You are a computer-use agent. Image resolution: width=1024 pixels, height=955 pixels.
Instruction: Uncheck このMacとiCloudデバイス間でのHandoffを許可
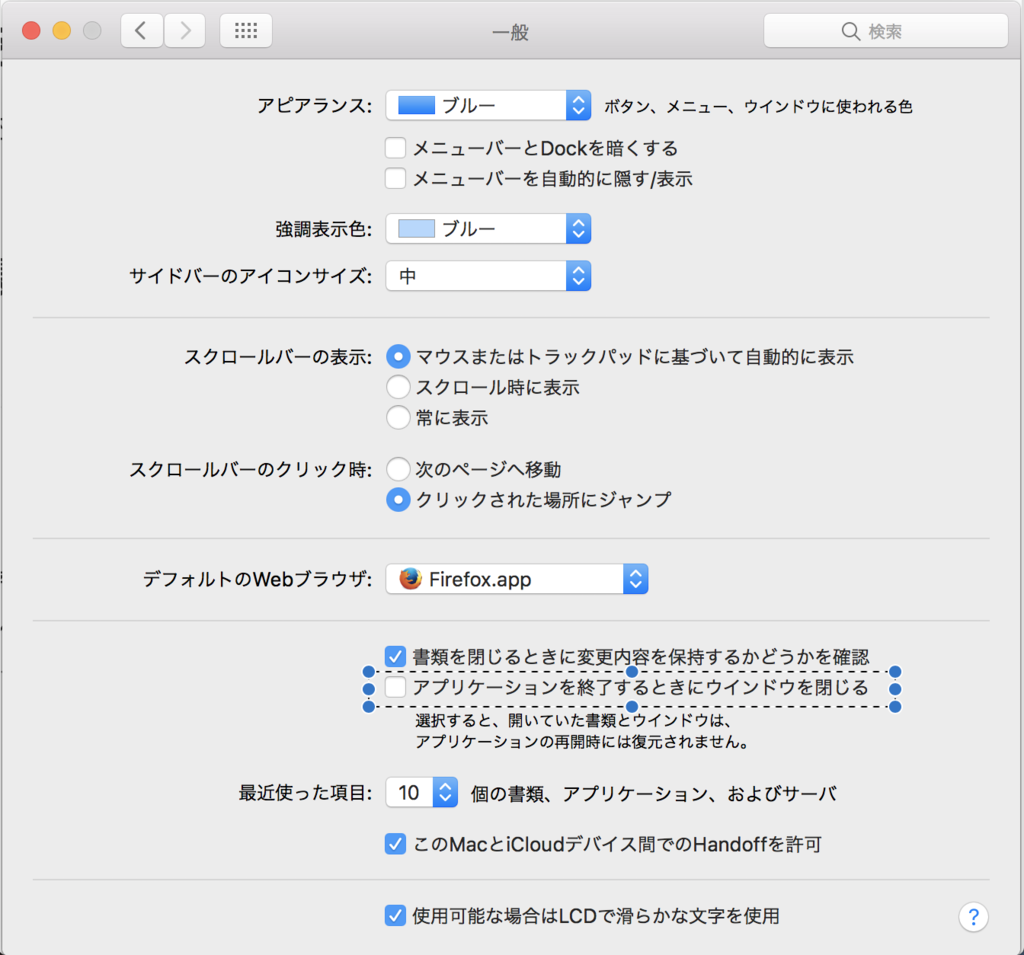coord(395,844)
